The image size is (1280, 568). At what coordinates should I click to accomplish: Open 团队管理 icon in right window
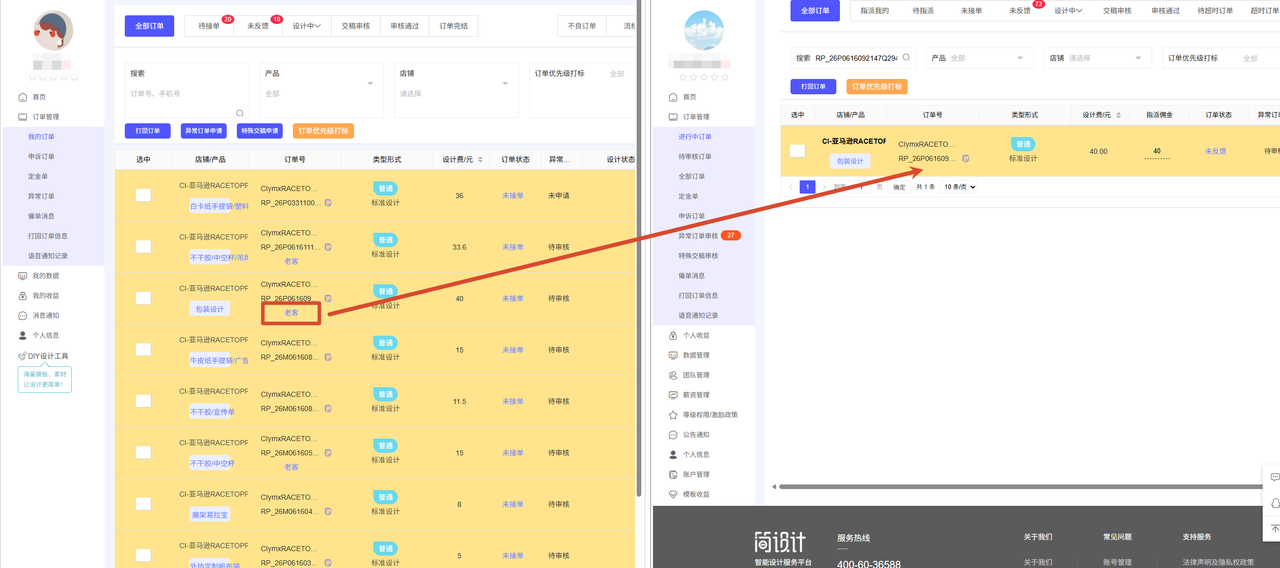pos(673,375)
